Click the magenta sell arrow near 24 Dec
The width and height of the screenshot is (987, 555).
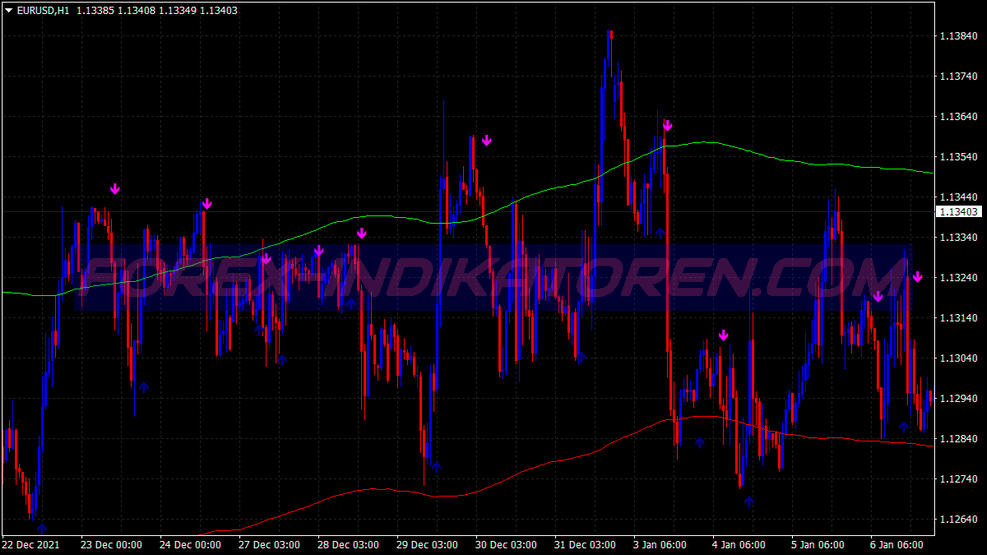[x=206, y=204]
